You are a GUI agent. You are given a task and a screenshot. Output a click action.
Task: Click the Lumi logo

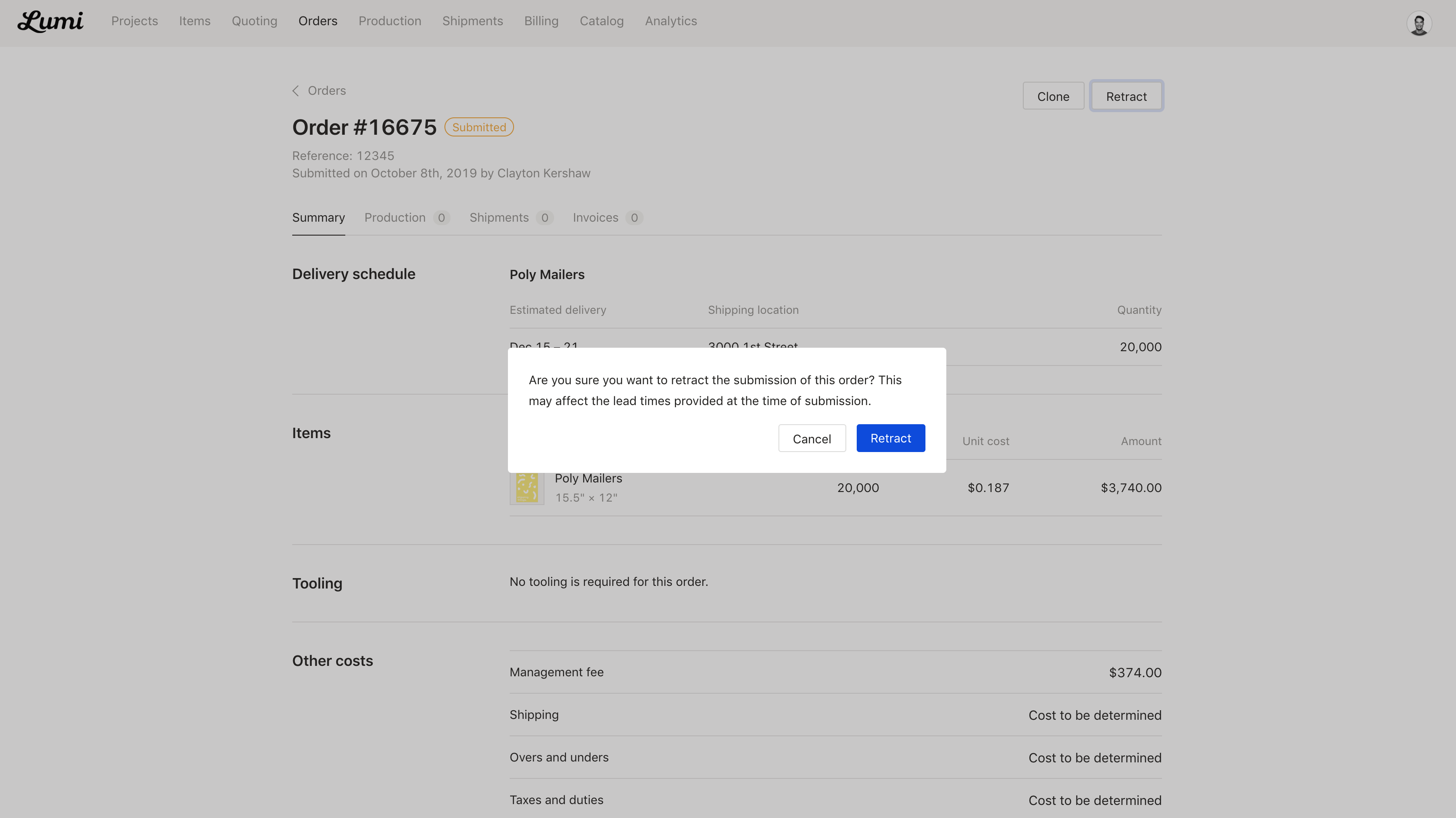[50, 21]
